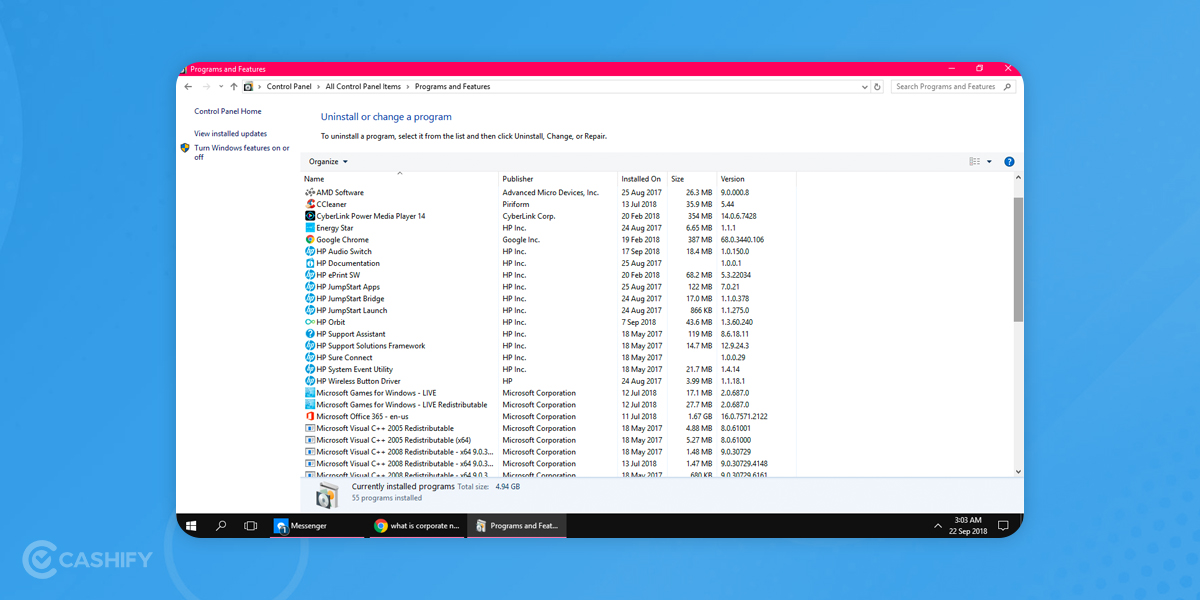Click the blue Help question mark icon

(x=1009, y=161)
